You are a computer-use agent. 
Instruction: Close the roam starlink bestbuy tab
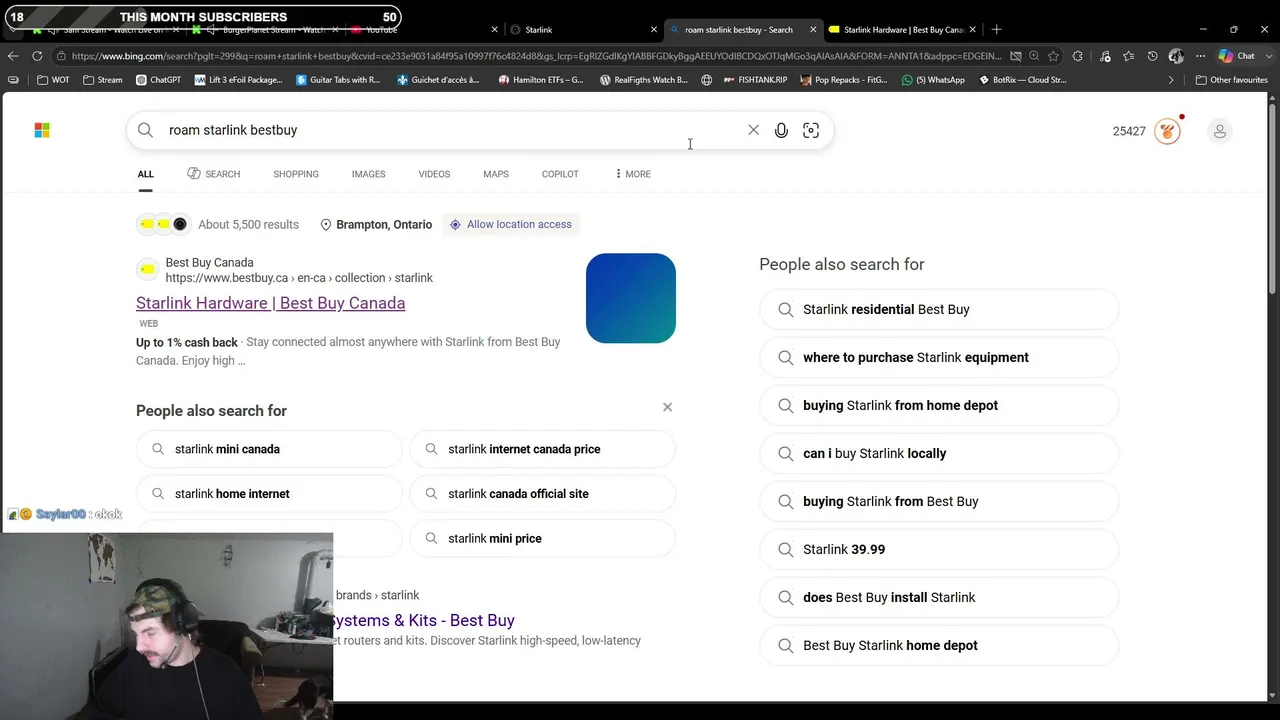[x=812, y=29]
